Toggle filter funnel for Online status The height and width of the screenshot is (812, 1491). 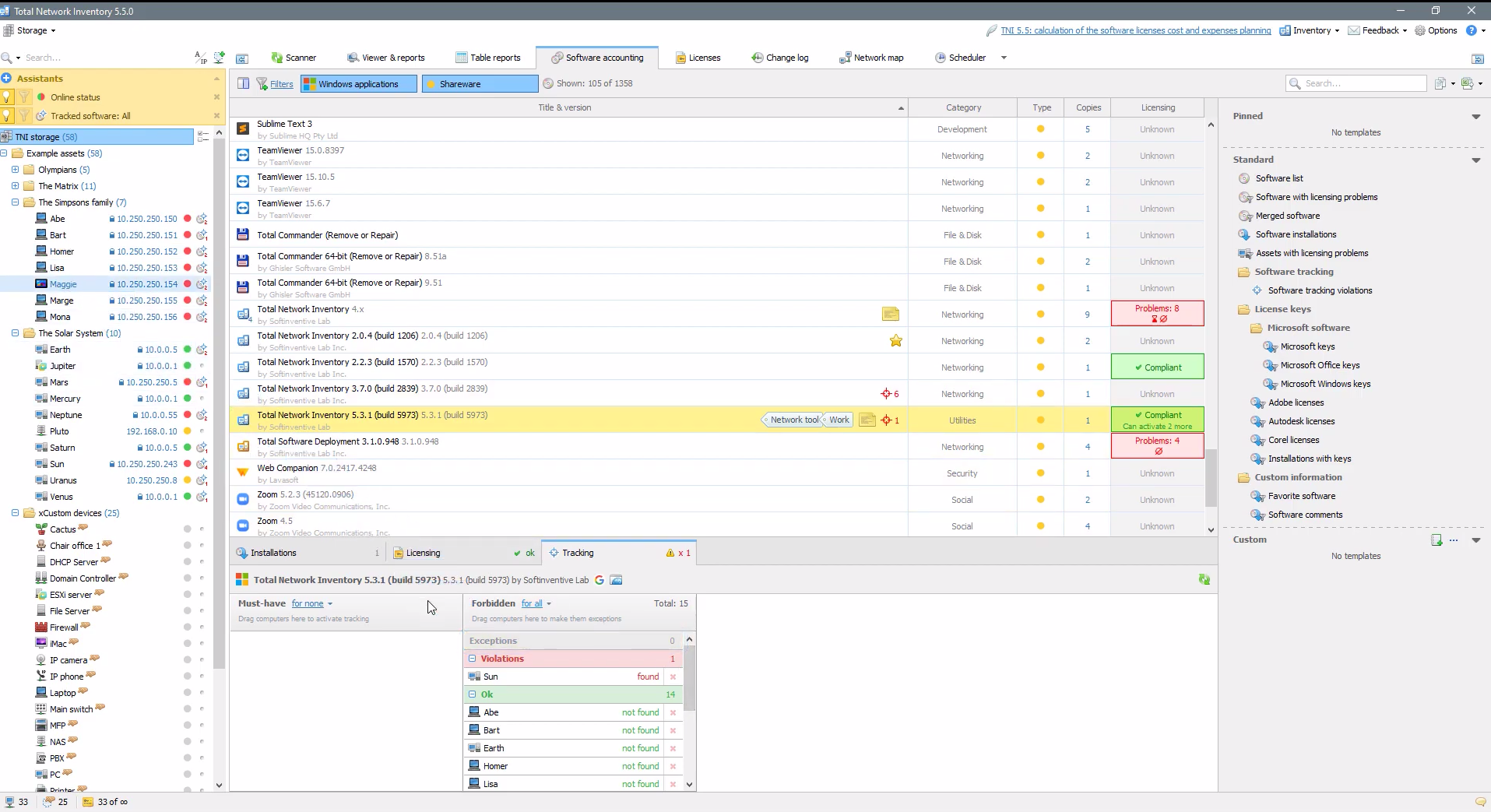(24, 97)
